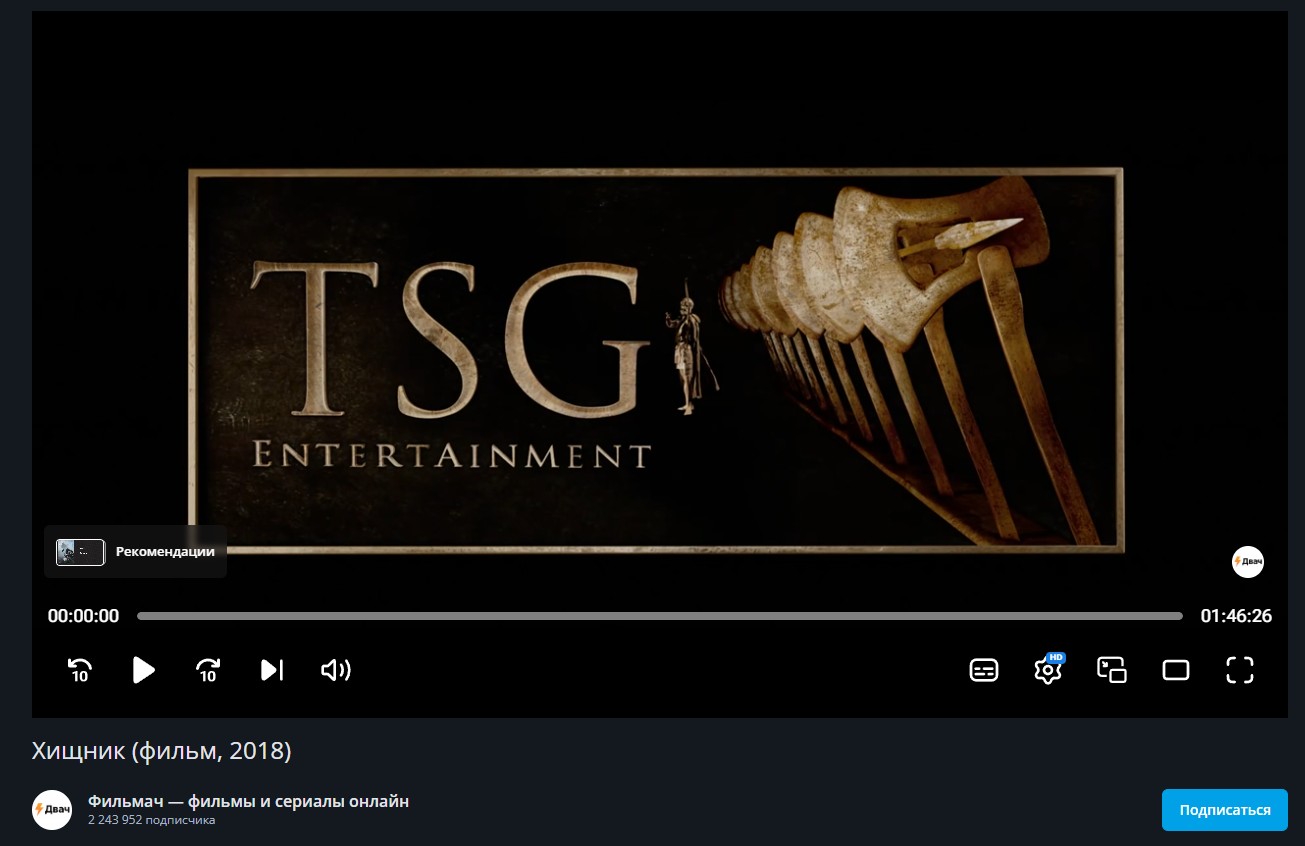
Task: Click the 2 243 952 подписчика count
Action: coord(151,821)
